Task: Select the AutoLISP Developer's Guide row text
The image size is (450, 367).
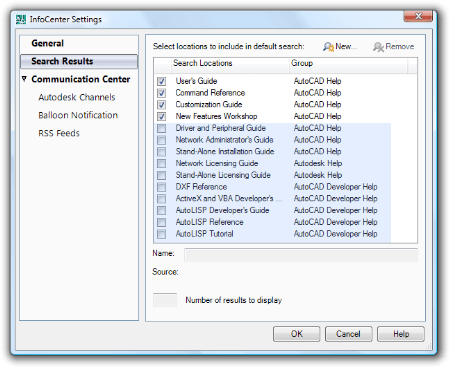Action: (x=222, y=210)
